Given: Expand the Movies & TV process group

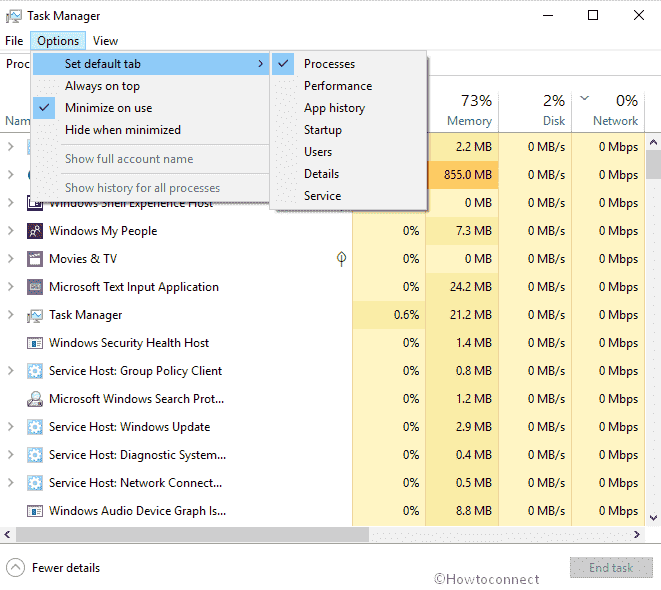Looking at the screenshot, I should click(x=11, y=259).
